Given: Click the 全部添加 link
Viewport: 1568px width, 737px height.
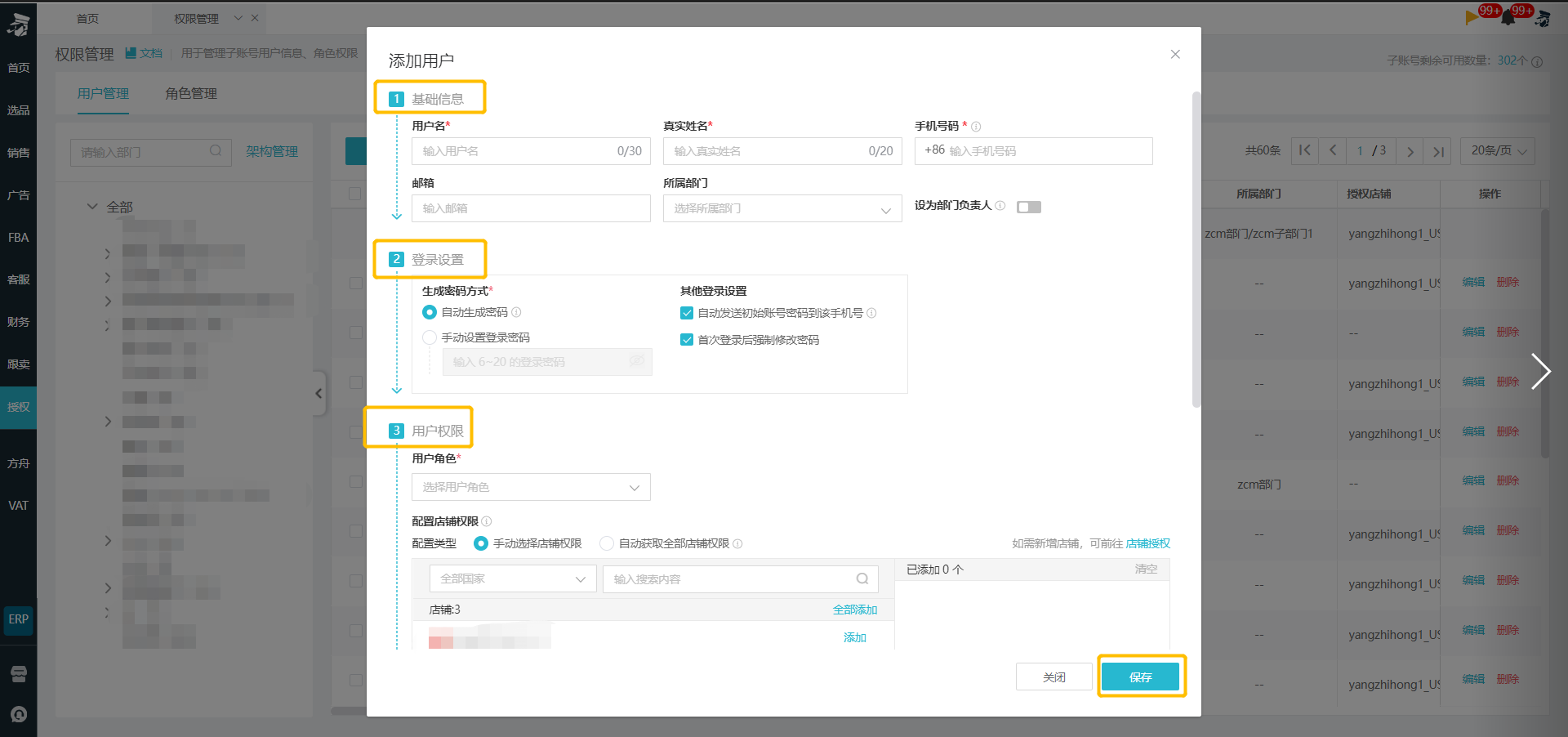Looking at the screenshot, I should pyautogui.click(x=855, y=610).
